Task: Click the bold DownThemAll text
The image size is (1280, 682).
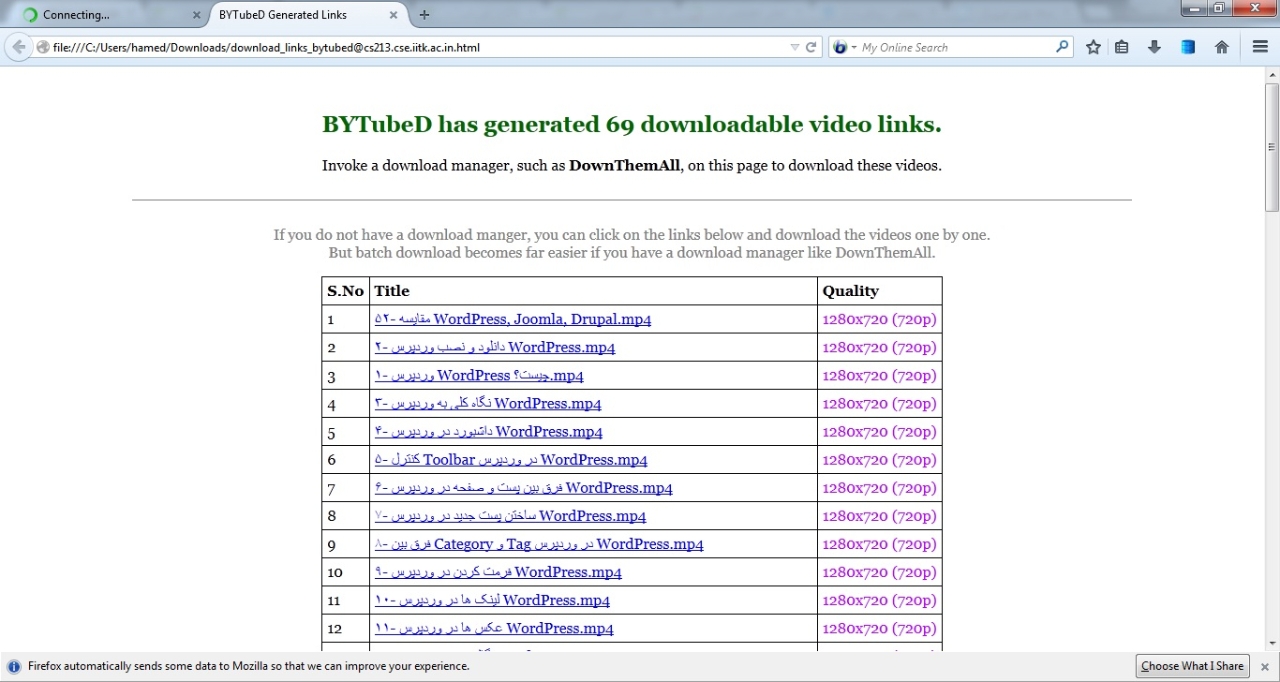Action: [625, 165]
